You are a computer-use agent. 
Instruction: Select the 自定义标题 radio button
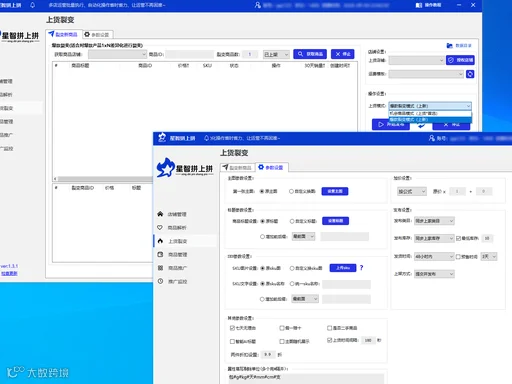(x=292, y=221)
